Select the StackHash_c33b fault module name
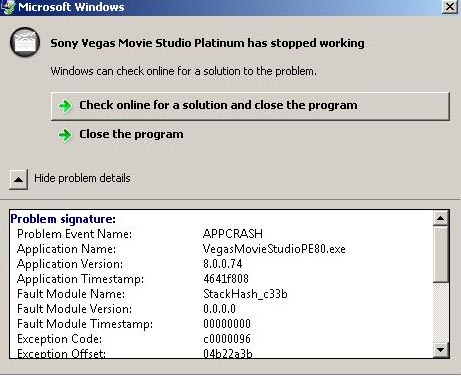461x376 pixels. coord(245,294)
